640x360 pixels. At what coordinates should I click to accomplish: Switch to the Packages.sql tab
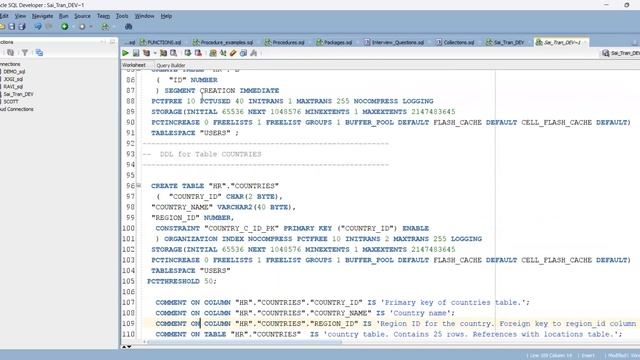(x=334, y=42)
